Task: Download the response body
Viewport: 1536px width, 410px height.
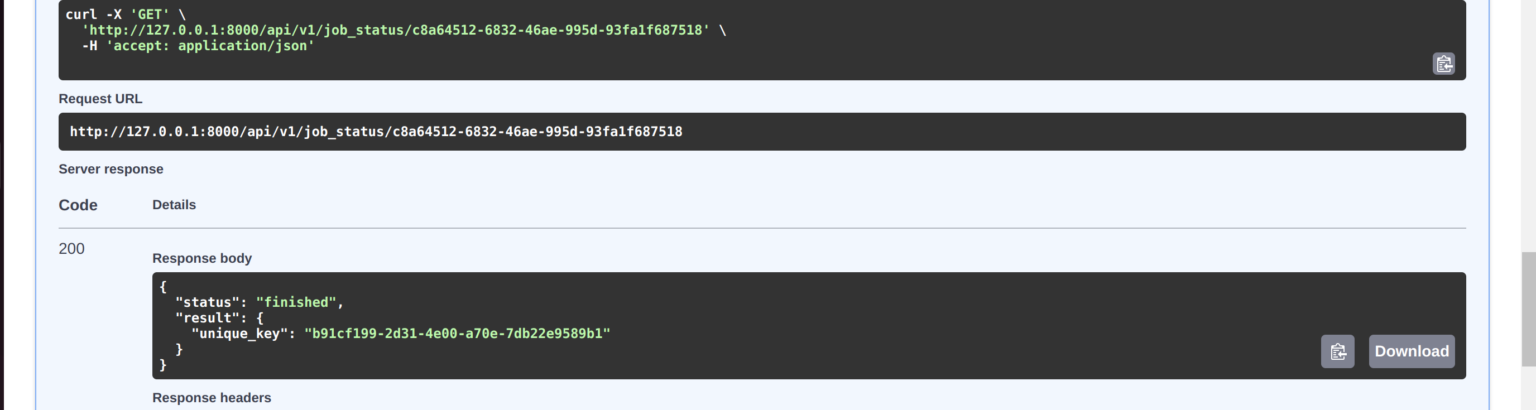Action: point(1411,351)
